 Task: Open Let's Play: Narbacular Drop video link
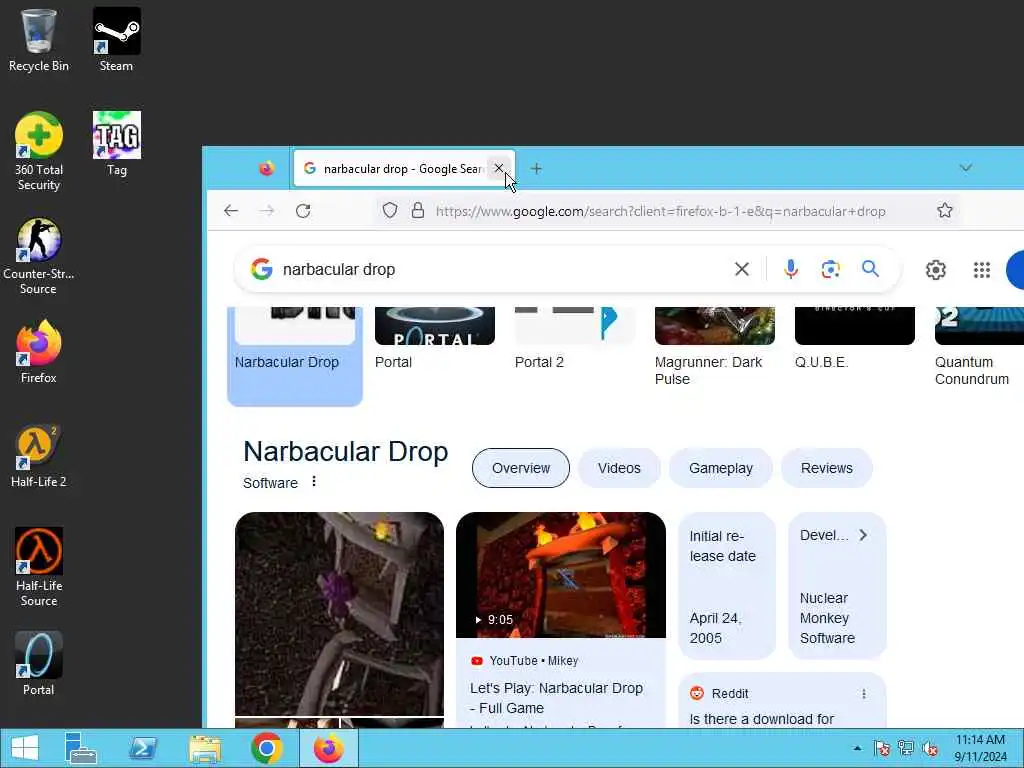tap(556, 698)
